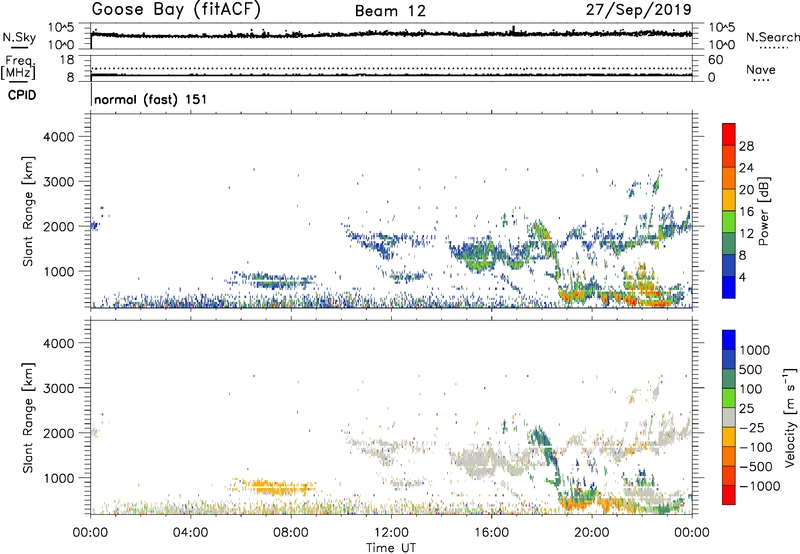Click the orange echo patch near 07:00 in the velocity panel

[276, 487]
